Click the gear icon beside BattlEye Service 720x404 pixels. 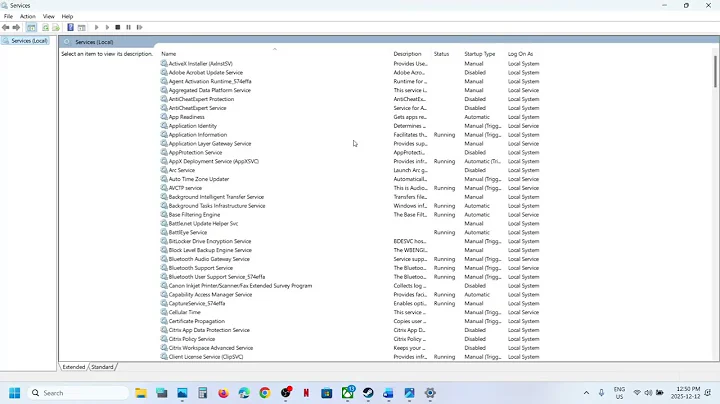[164, 232]
